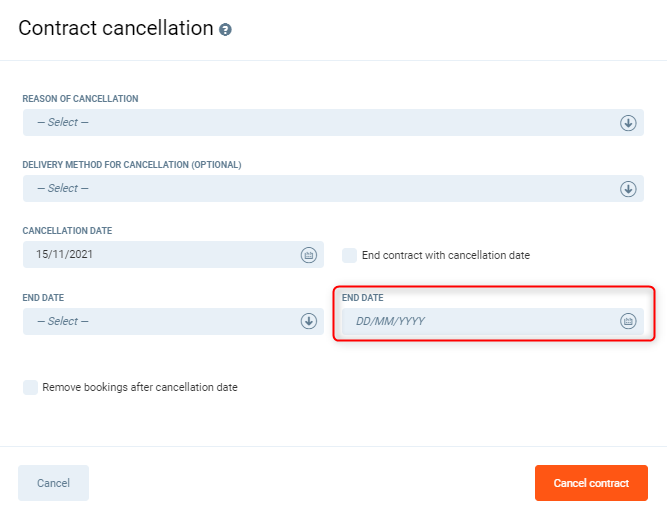Click the 'End contract with cancellation date' label text
Image resolution: width=667 pixels, height=519 pixels.
[446, 255]
